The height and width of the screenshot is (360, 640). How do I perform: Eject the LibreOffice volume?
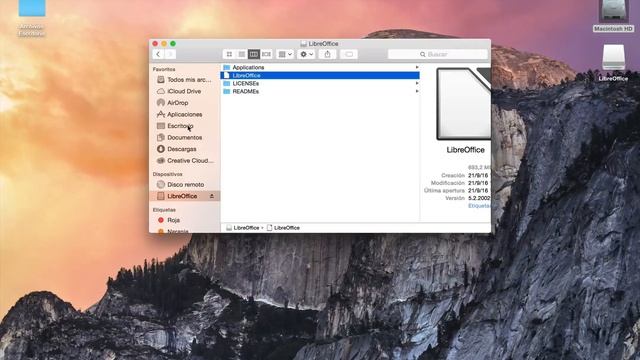[212, 196]
